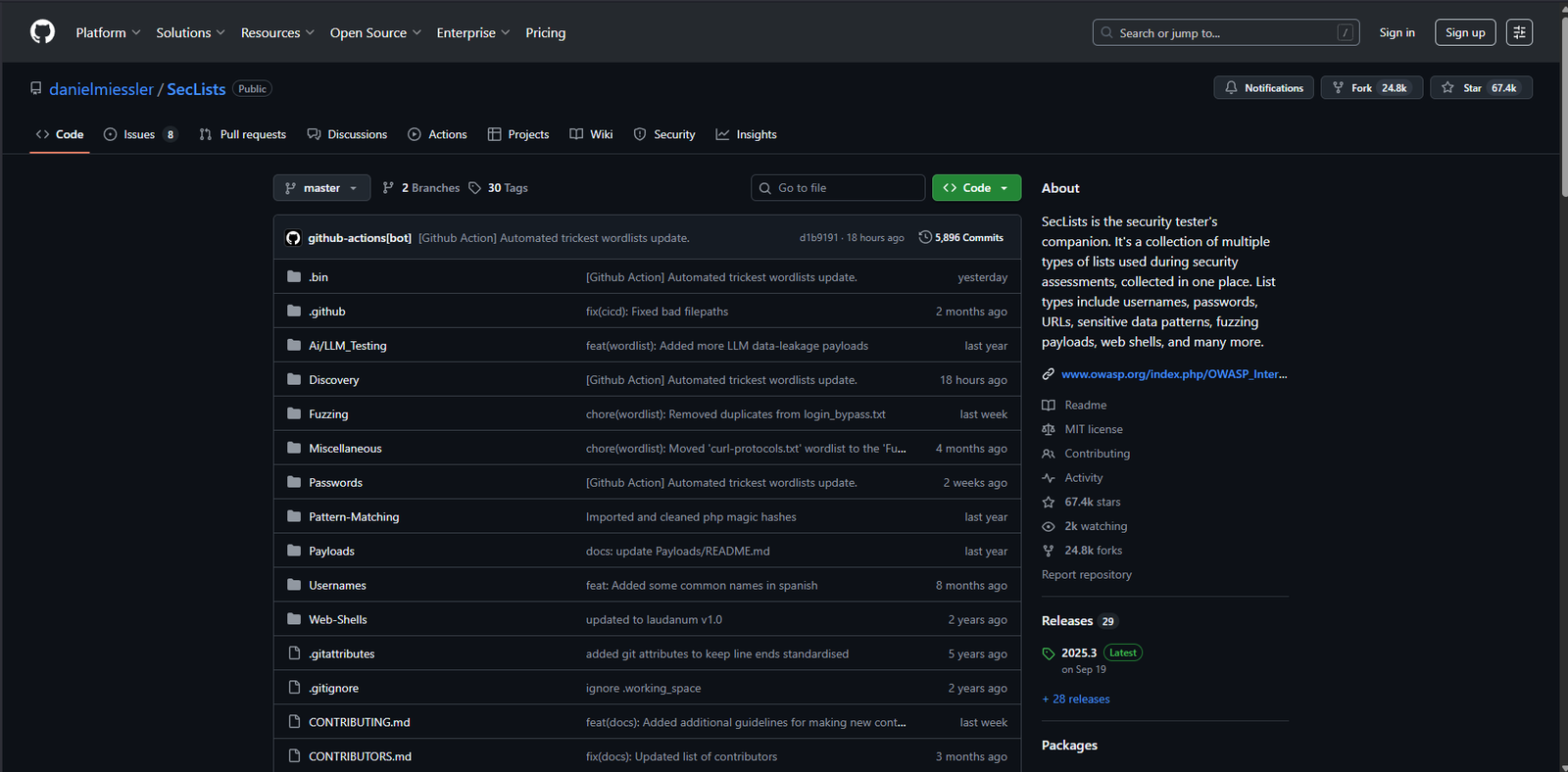
Task: Click the .gitignore file icon
Action: (294, 688)
